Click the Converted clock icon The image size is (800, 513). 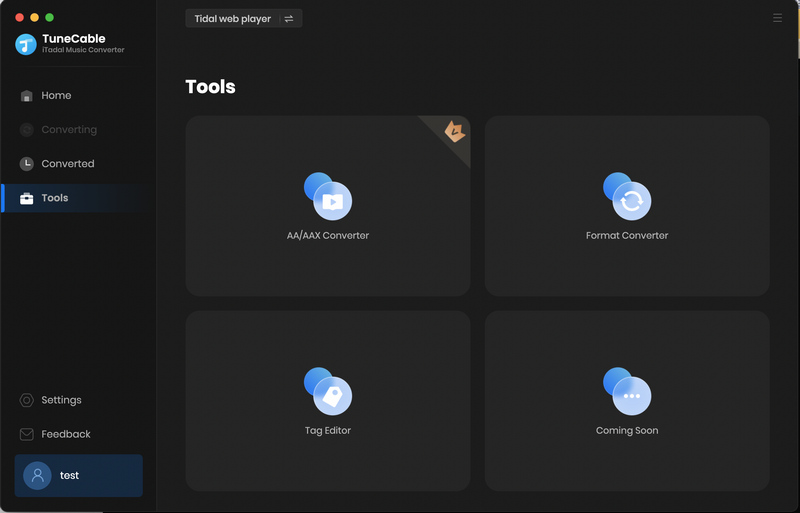(x=27, y=164)
